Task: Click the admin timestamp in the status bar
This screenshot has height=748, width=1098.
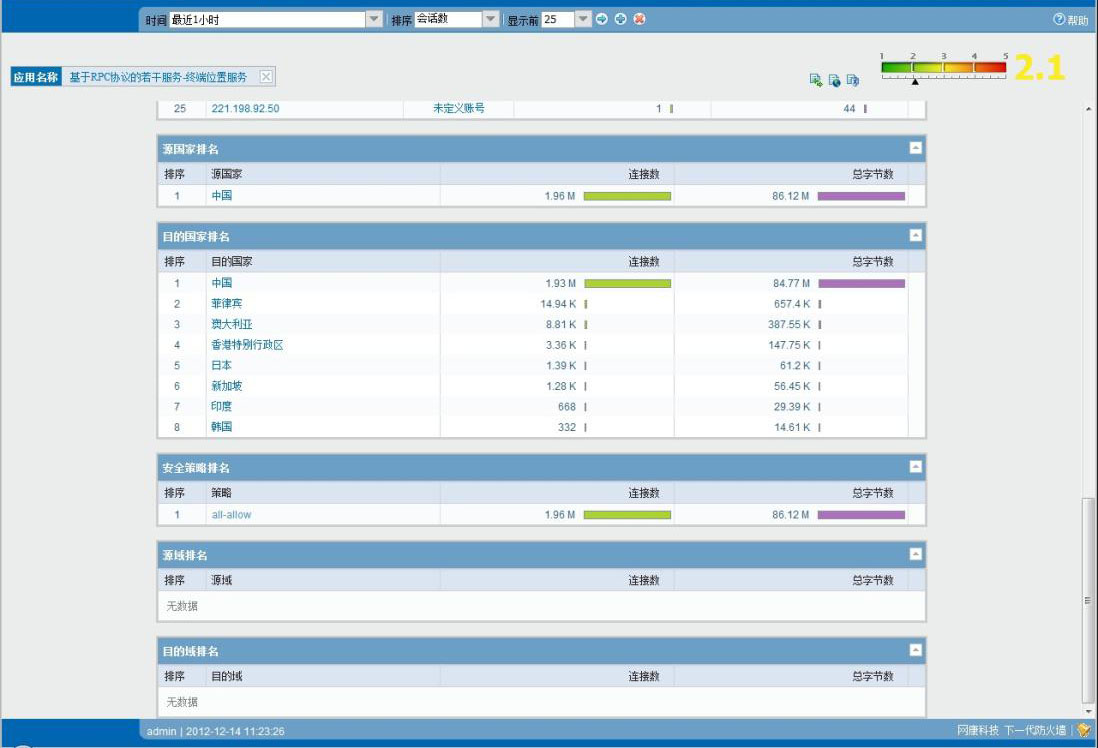Action: [215, 731]
